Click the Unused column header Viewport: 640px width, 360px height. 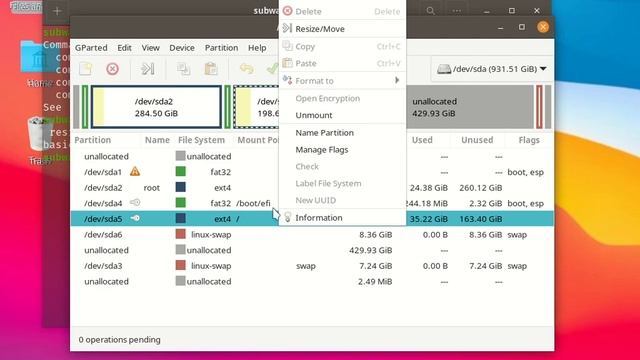pyautogui.click(x=477, y=140)
